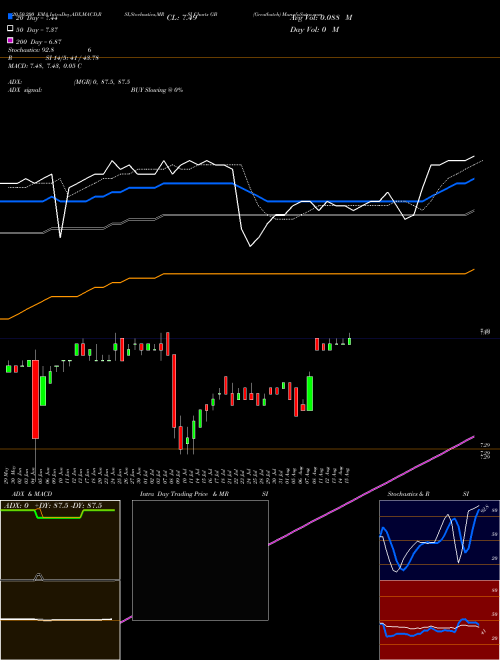Click the tall green candle before the gap up
500x660 pixels.
(x=310, y=394)
